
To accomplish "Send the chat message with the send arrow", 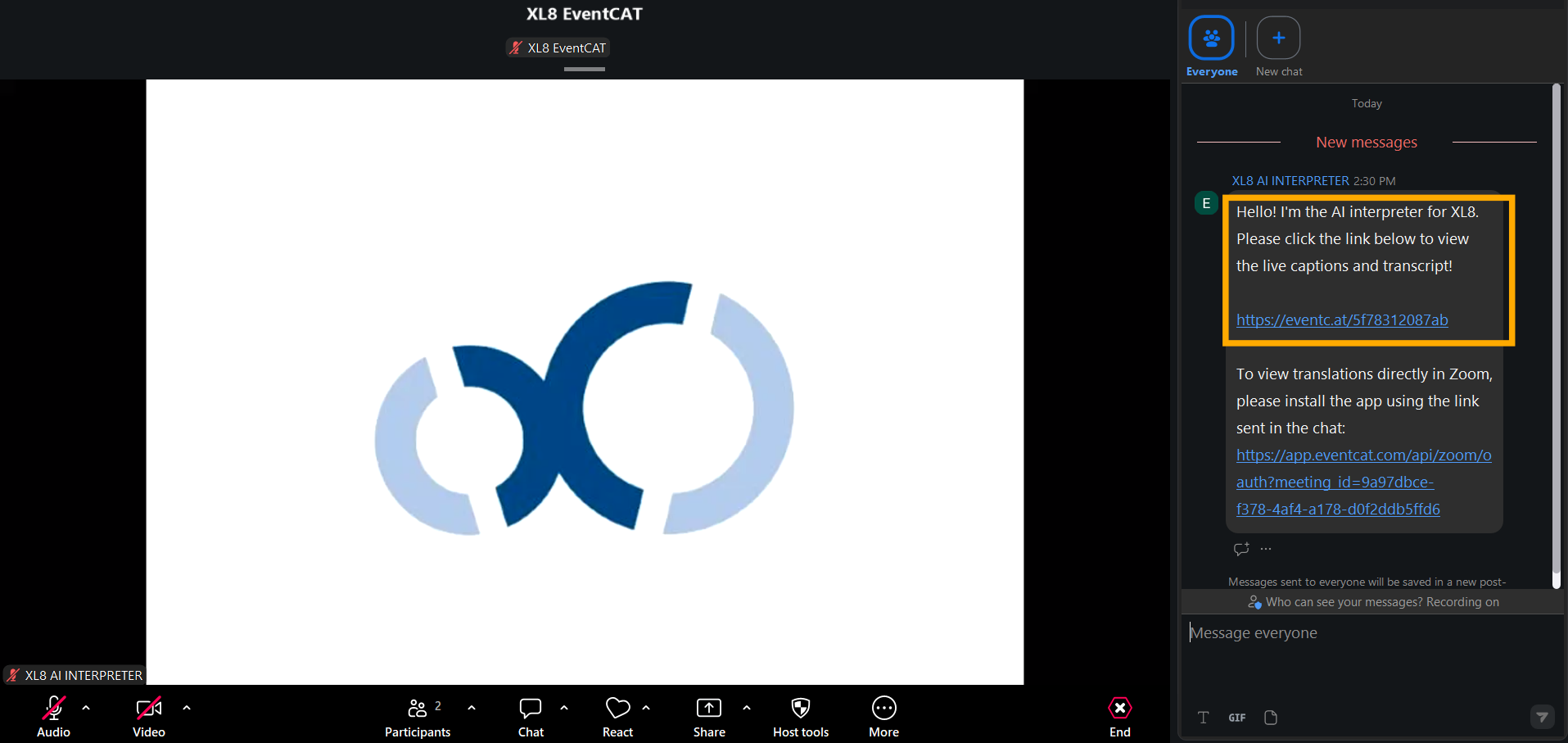I will (x=1542, y=717).
